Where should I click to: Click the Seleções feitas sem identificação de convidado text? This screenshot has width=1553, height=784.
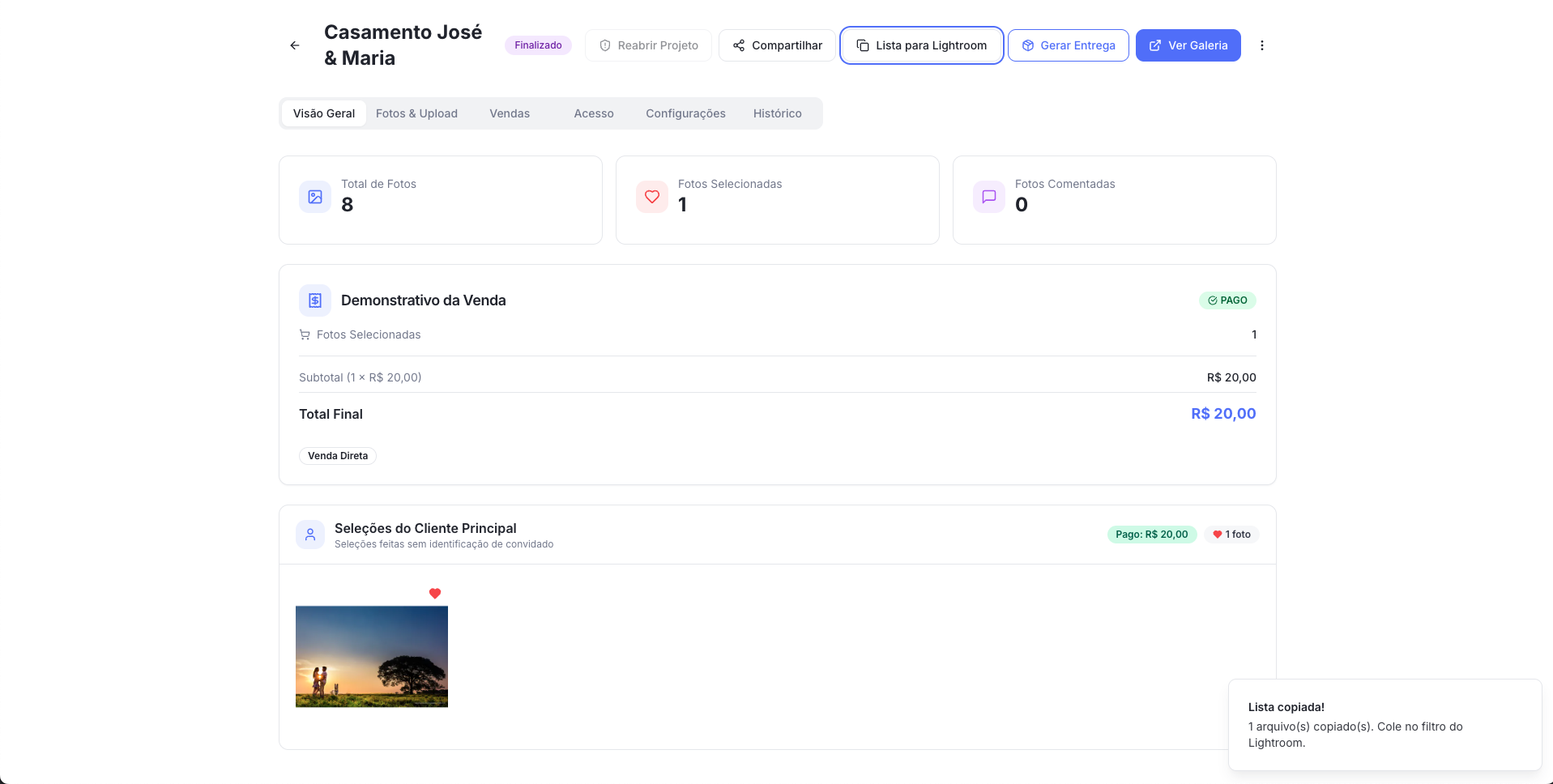pyautogui.click(x=444, y=544)
